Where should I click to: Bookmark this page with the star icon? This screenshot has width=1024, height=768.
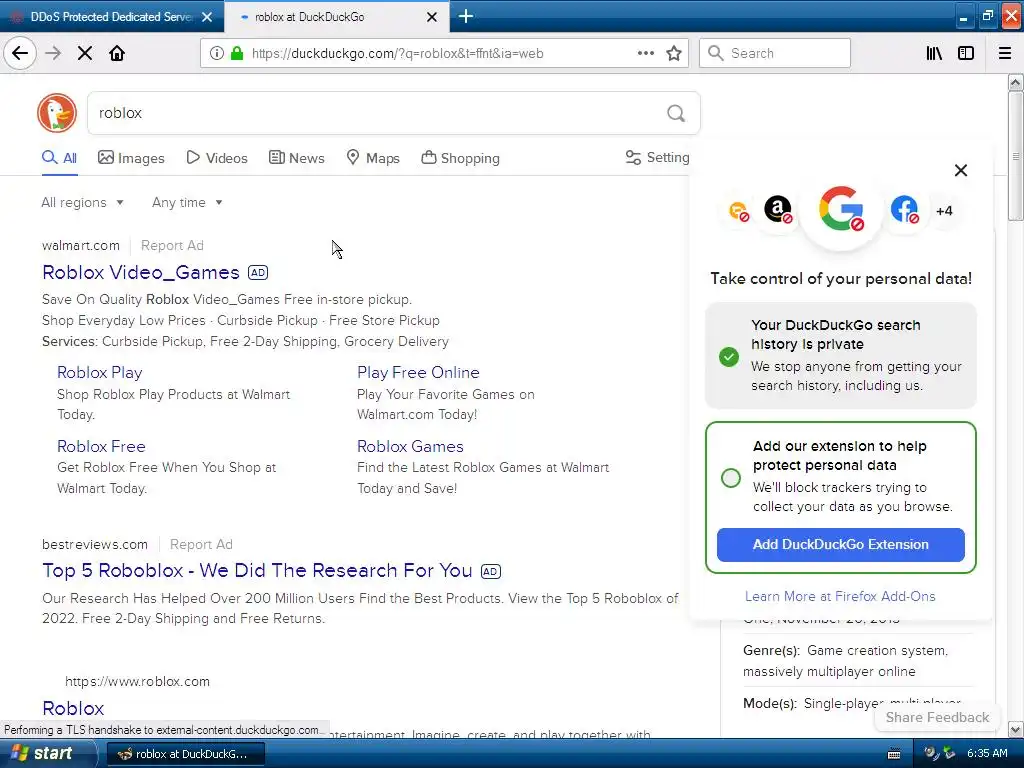pyautogui.click(x=674, y=53)
